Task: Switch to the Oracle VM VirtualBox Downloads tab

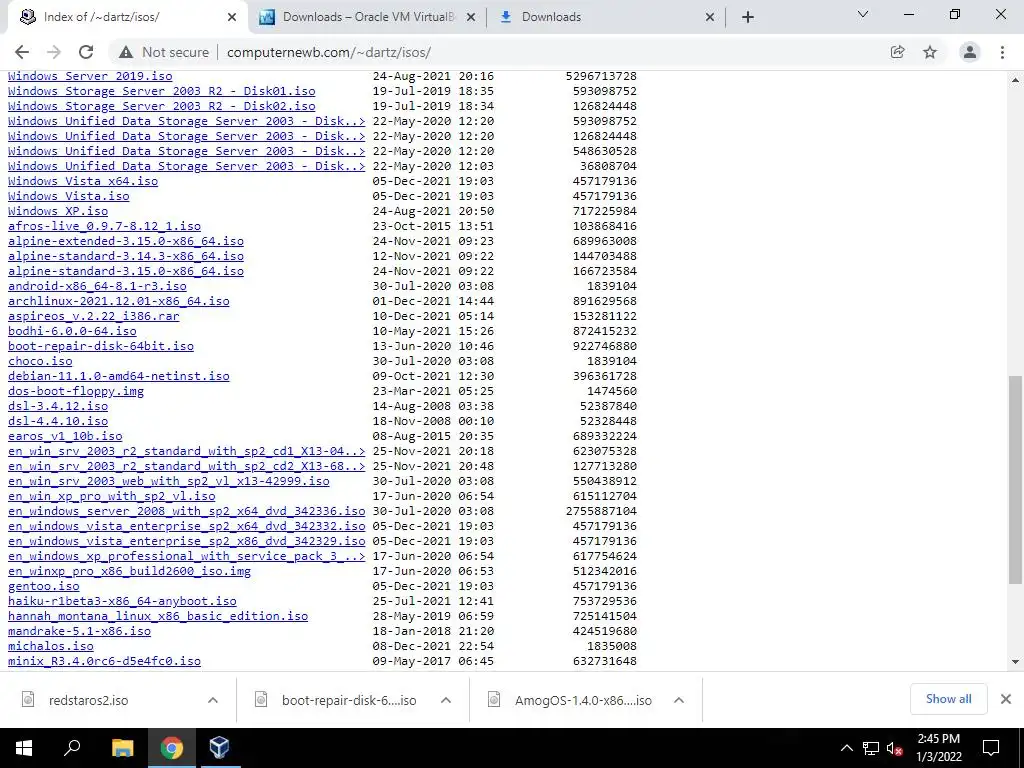Action: click(x=368, y=17)
